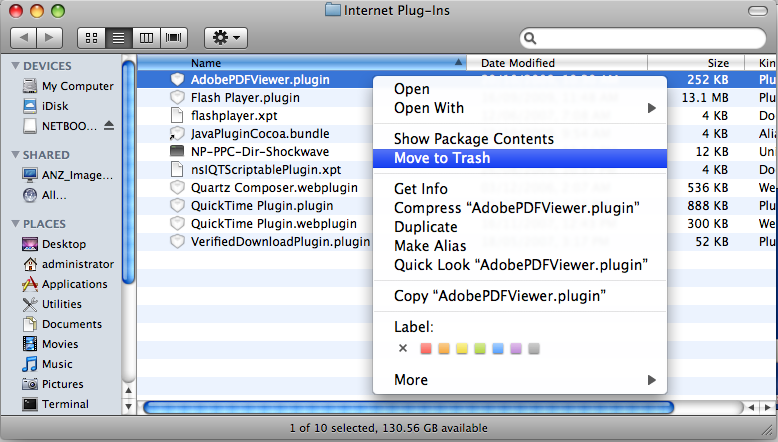Switch to Cover Flow view
Viewport: 778px width, 442px height.
coord(174,38)
